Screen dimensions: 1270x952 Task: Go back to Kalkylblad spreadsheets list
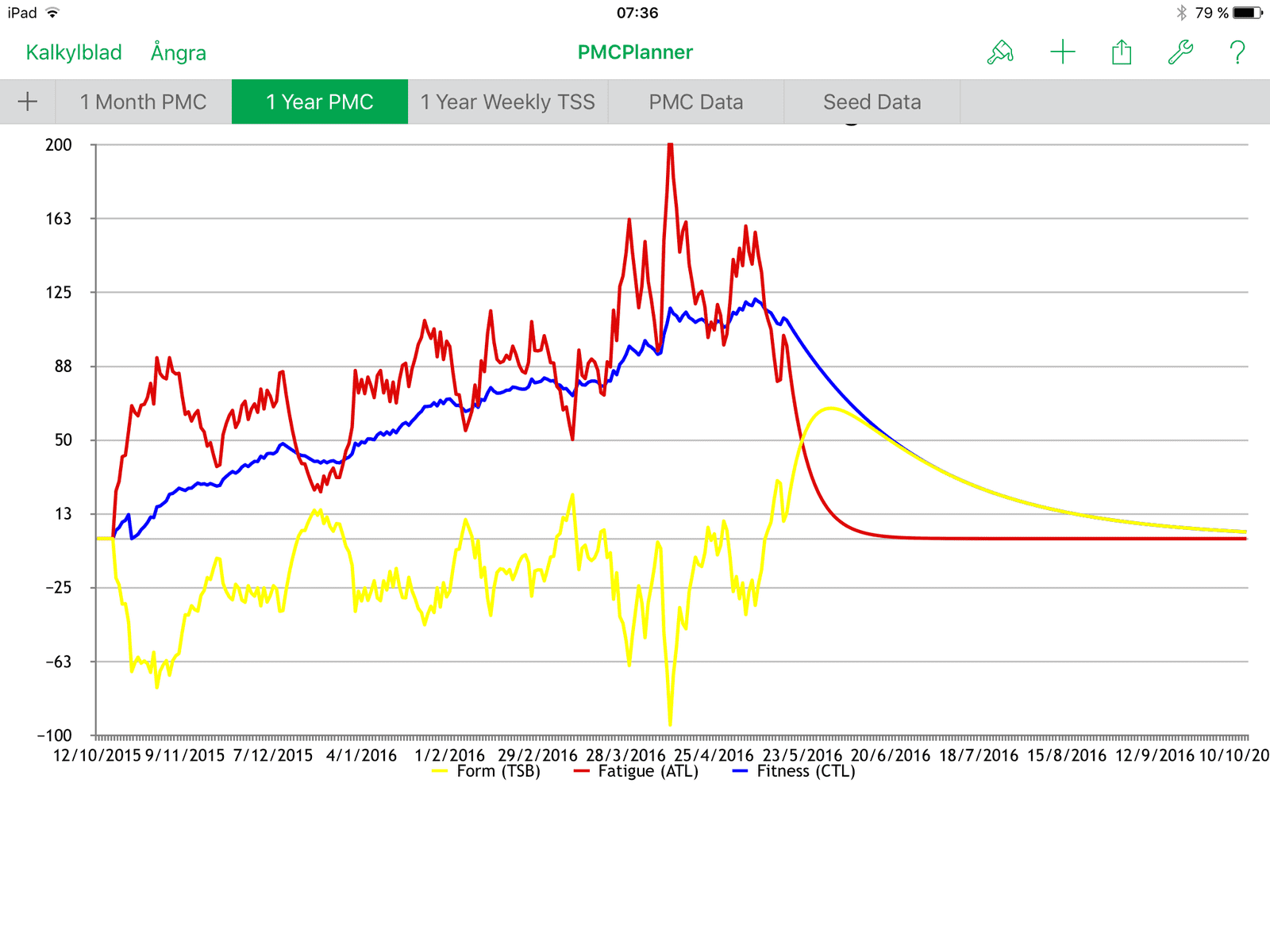click(x=74, y=52)
